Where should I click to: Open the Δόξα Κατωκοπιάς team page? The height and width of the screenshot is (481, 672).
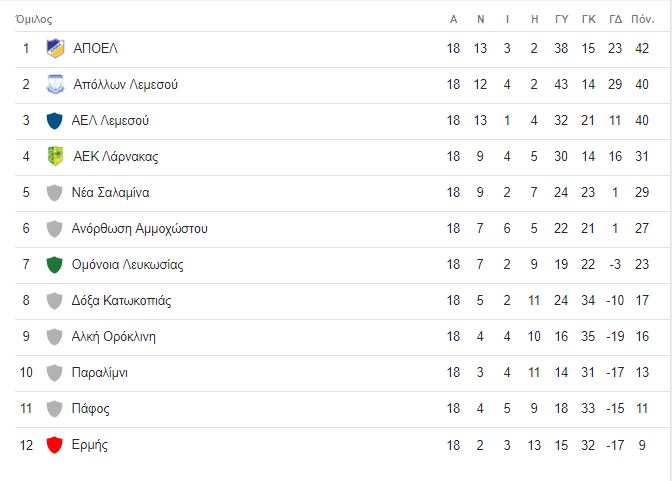(x=121, y=301)
